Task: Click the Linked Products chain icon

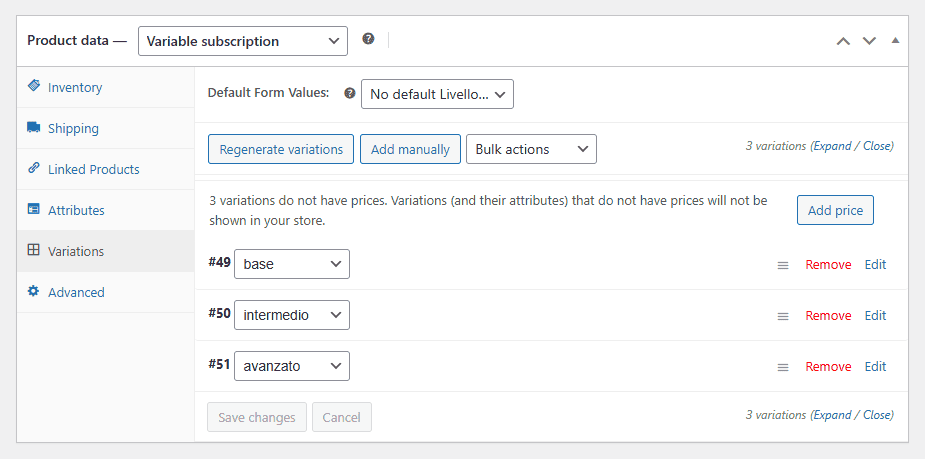Action: pos(34,168)
